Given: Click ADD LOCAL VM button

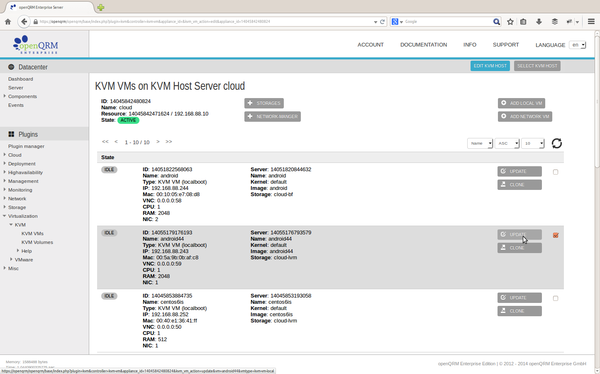Looking at the screenshot, I should (x=521, y=103).
